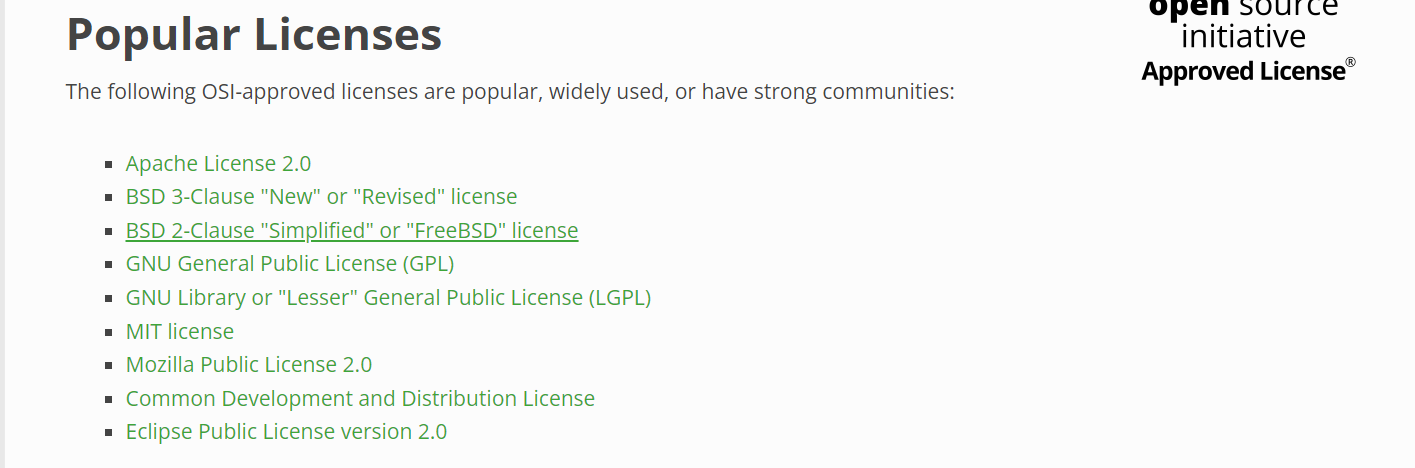Click the bullet next to LGPL entry
Screen dimensions: 1415x468
click(109, 299)
